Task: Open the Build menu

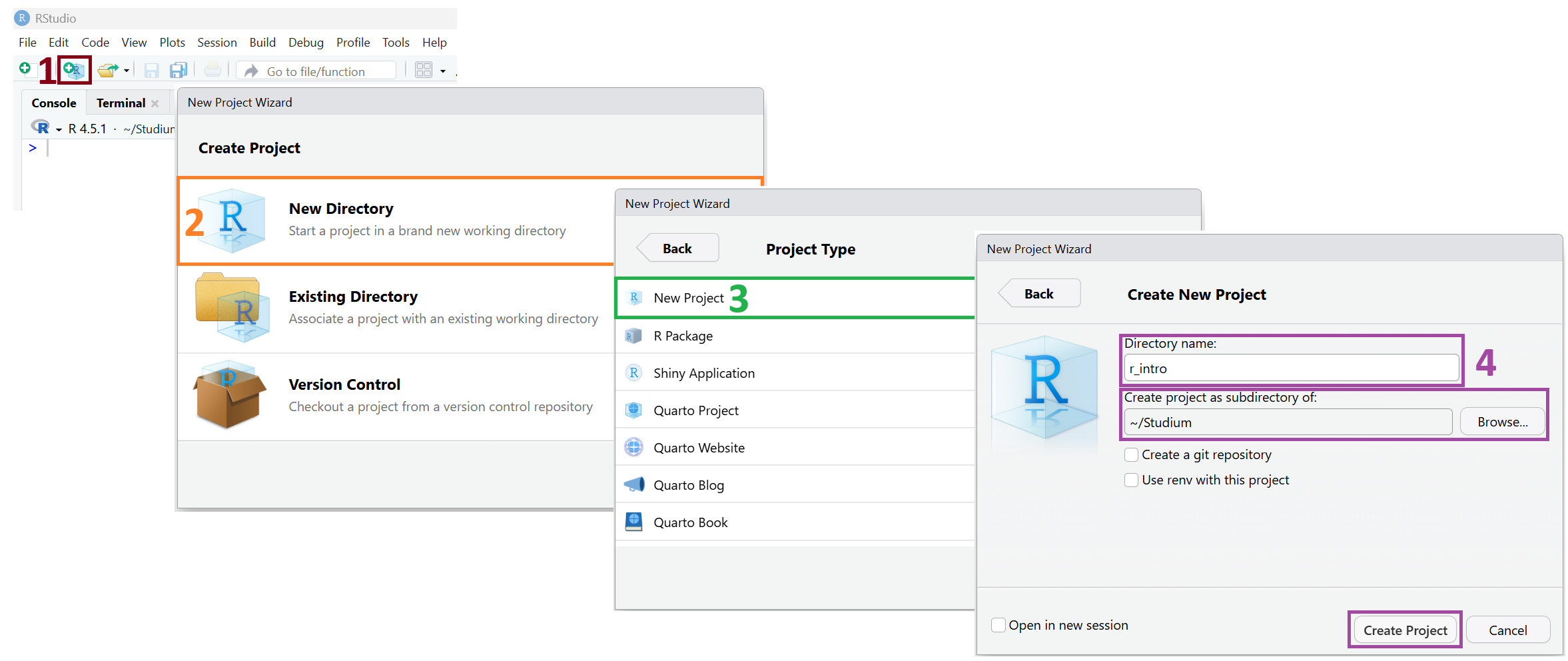Action: pos(262,43)
